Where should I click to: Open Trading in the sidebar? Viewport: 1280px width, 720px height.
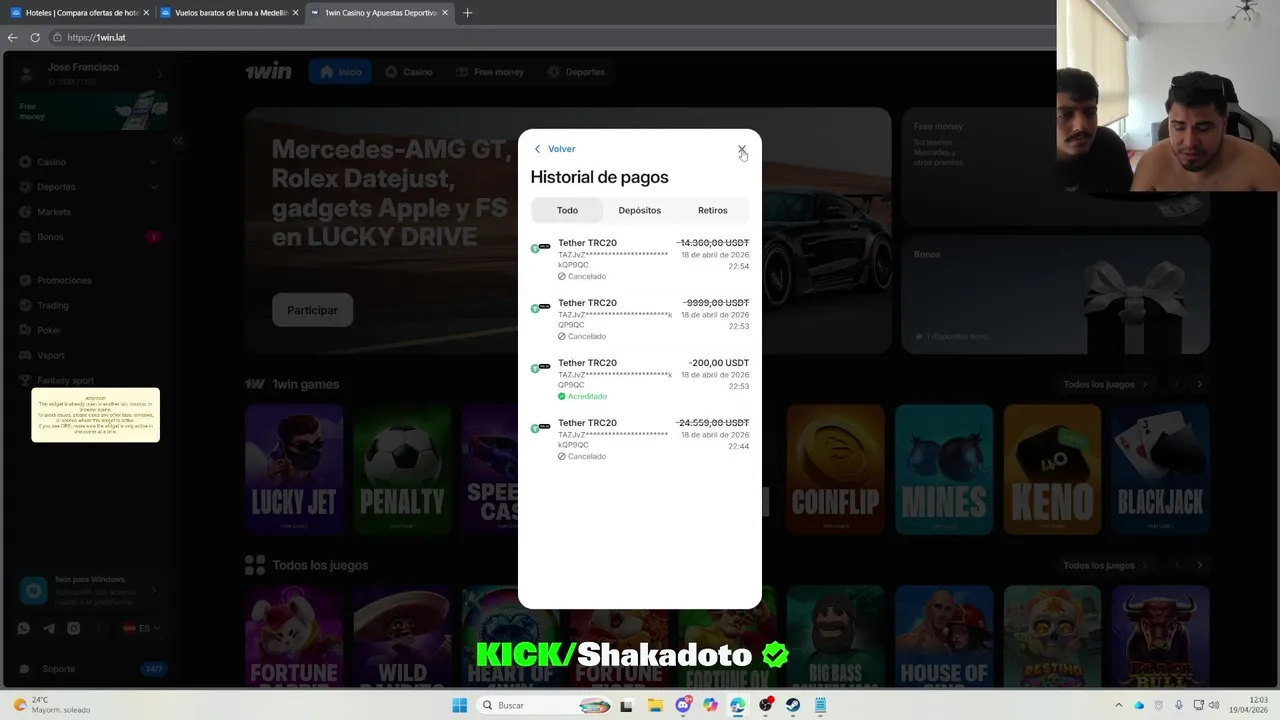click(53, 305)
